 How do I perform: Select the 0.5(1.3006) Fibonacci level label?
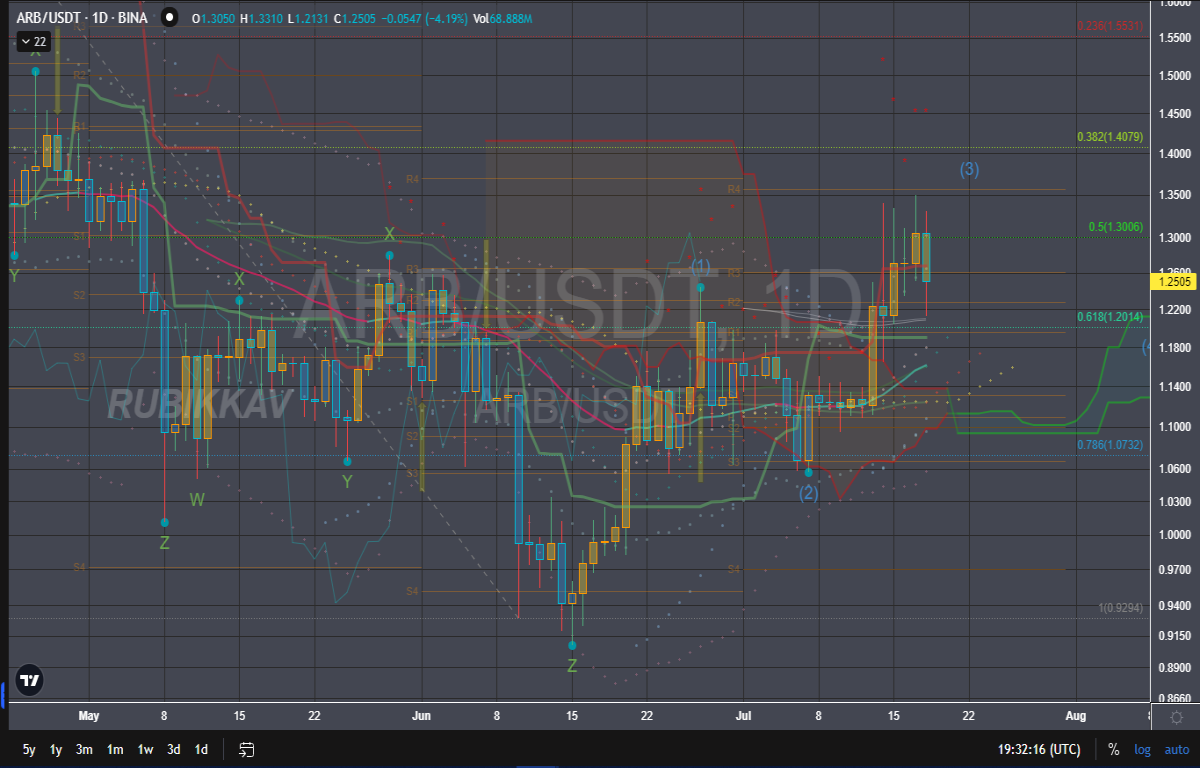tap(1115, 227)
